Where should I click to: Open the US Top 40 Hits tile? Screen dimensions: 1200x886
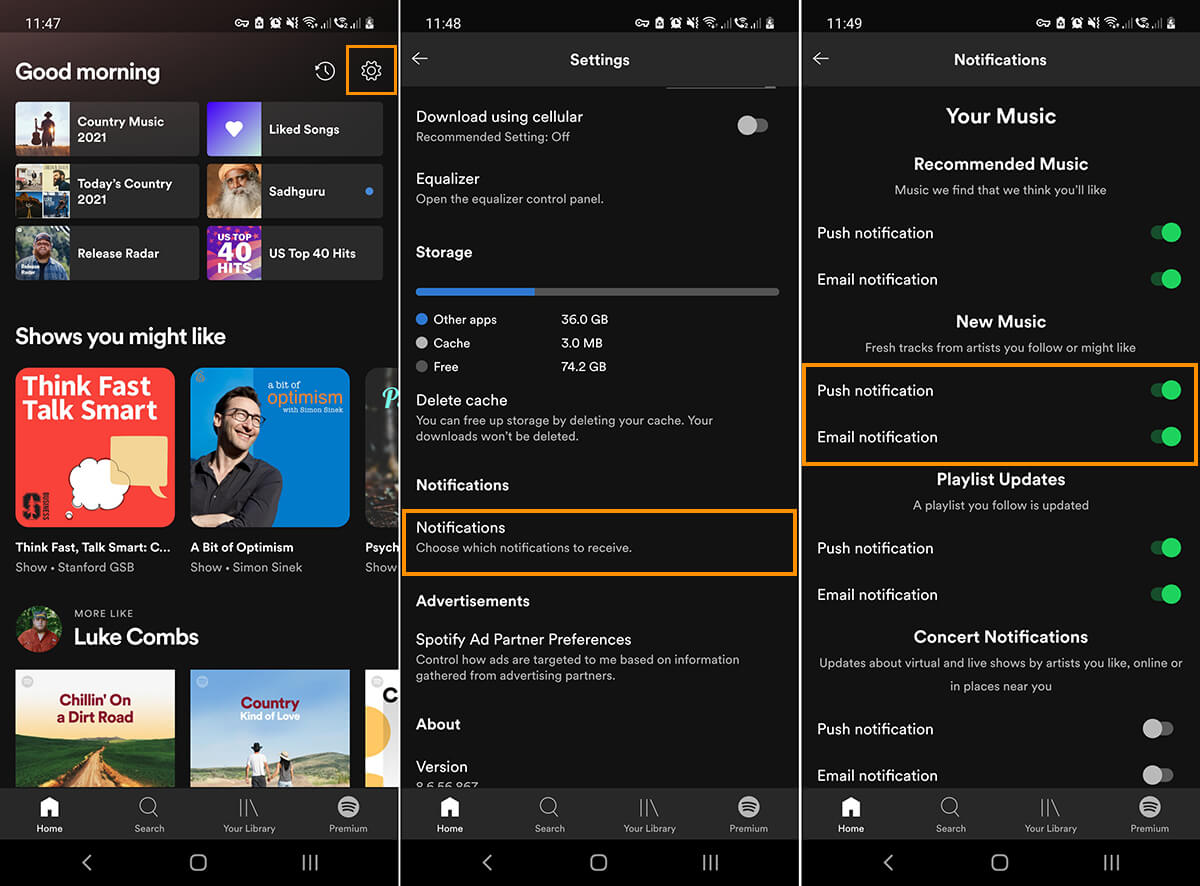(295, 253)
